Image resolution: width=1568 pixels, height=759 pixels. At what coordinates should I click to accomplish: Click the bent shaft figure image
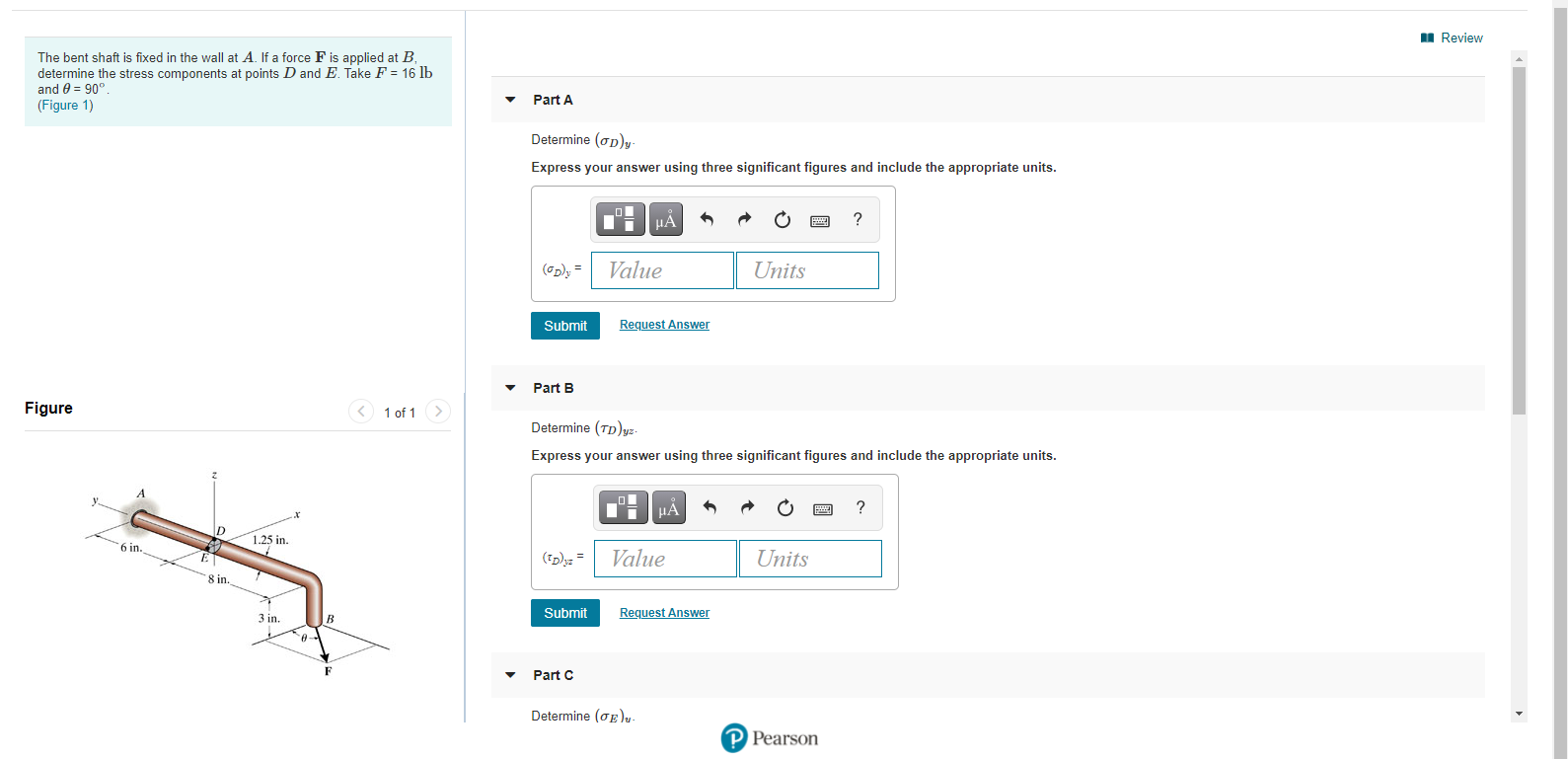pos(238,572)
